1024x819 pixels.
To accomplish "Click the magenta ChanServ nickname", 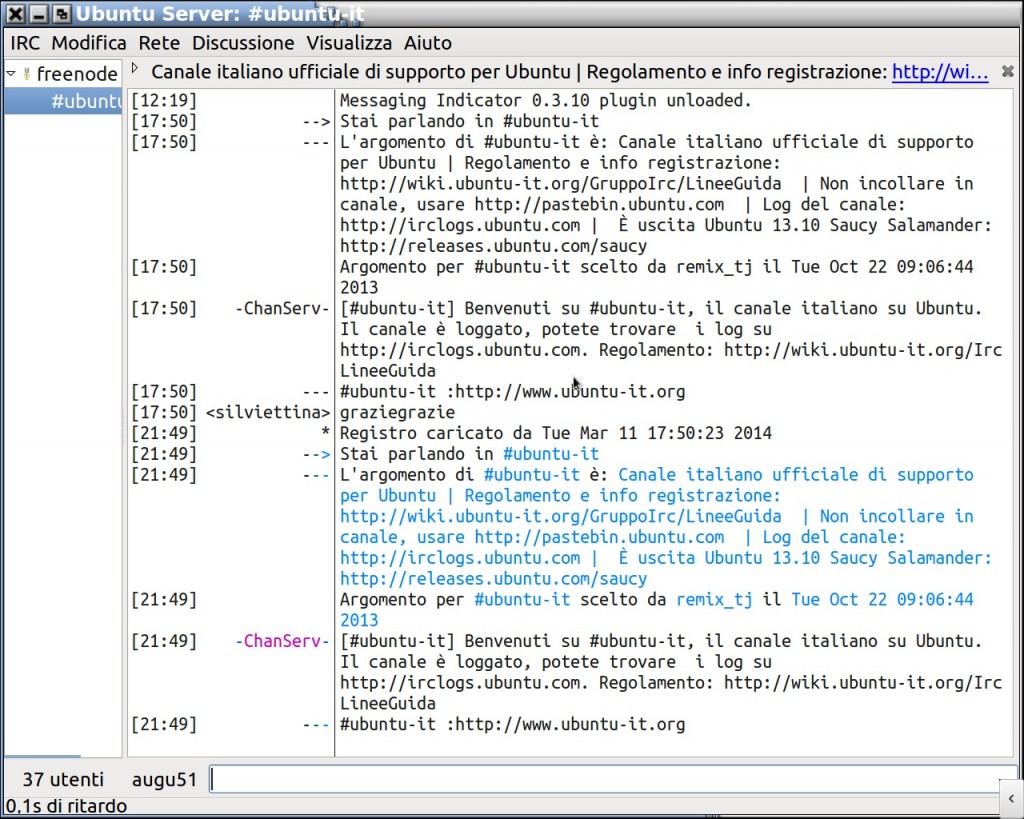I will coord(282,641).
